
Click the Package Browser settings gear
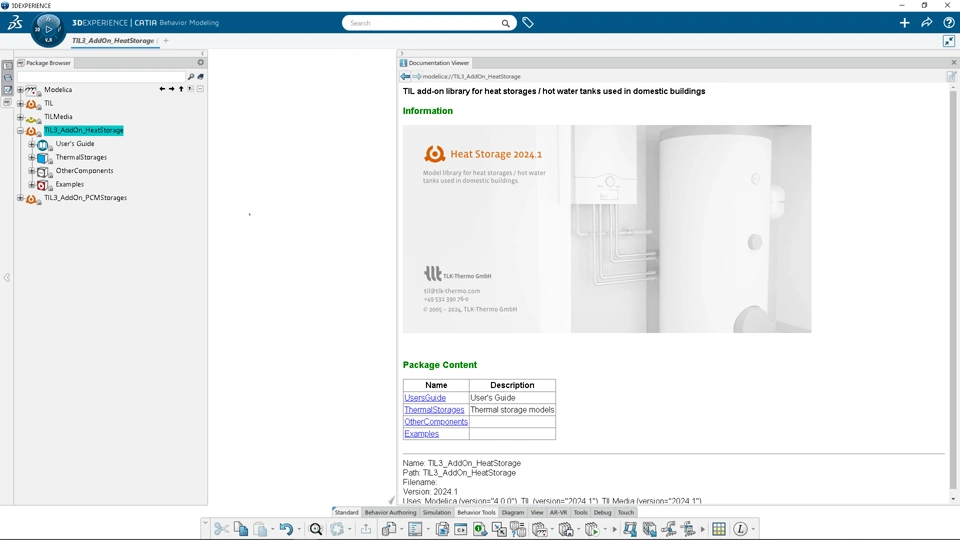[x=200, y=62]
